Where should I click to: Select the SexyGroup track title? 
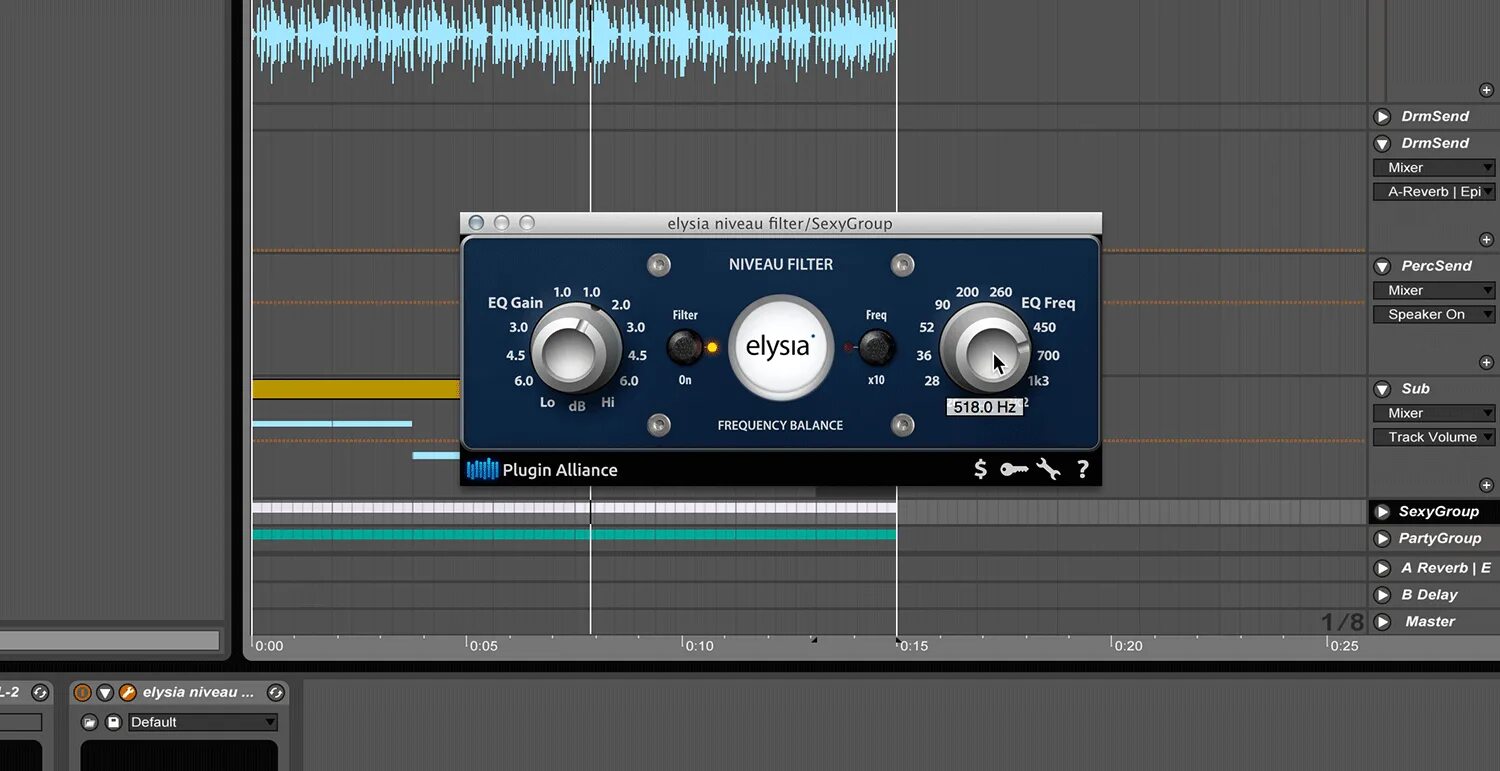1438,512
